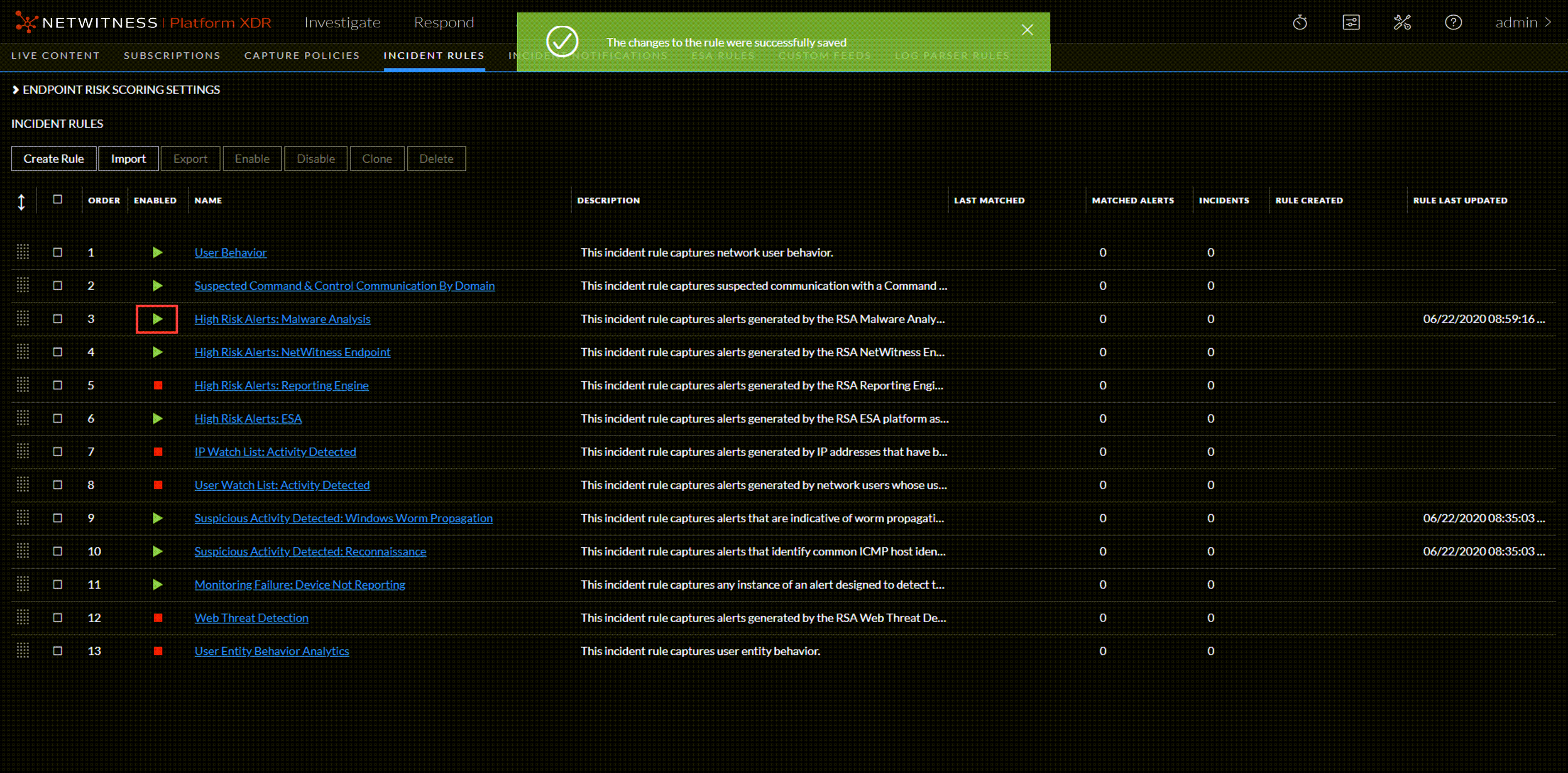Select checkbox for High Risk Alerts: Reporting Engine
The height and width of the screenshot is (773, 1568).
pyautogui.click(x=58, y=385)
